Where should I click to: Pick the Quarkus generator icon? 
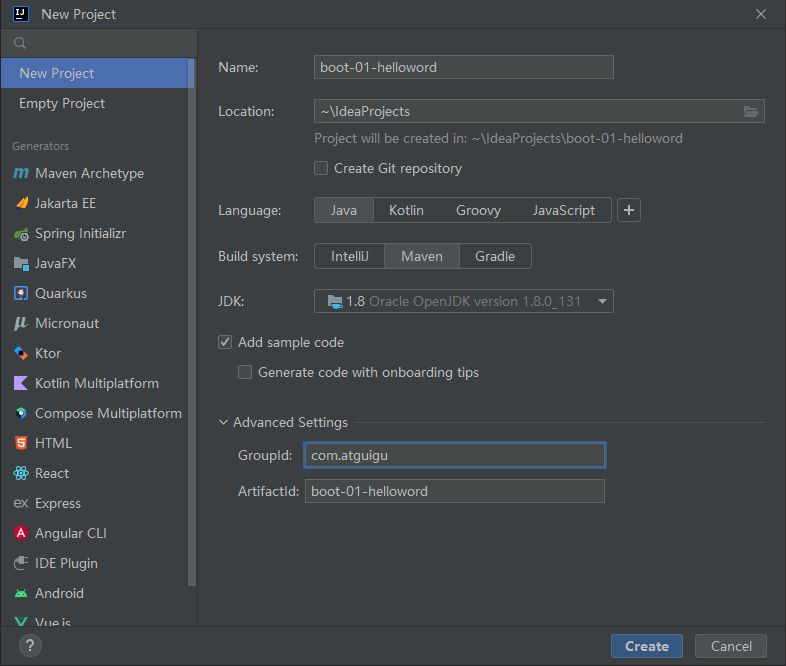(21, 293)
